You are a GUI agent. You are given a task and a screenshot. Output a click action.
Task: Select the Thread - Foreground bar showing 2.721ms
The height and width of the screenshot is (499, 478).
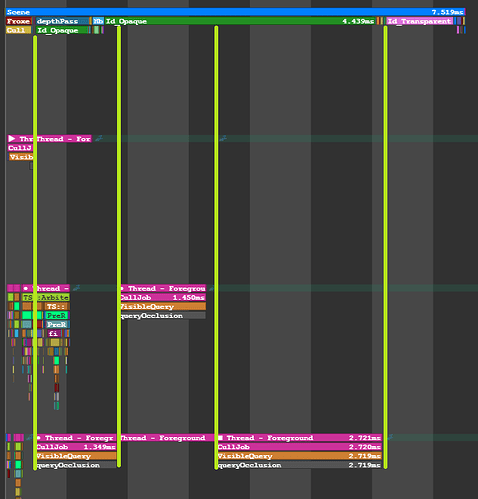299,438
